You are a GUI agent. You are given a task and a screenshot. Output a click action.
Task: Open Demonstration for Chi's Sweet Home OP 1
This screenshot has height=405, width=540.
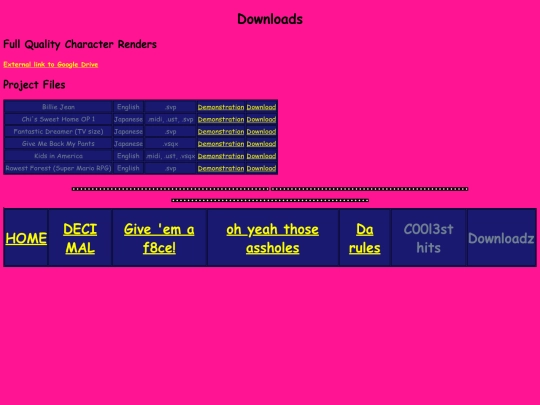221,120
